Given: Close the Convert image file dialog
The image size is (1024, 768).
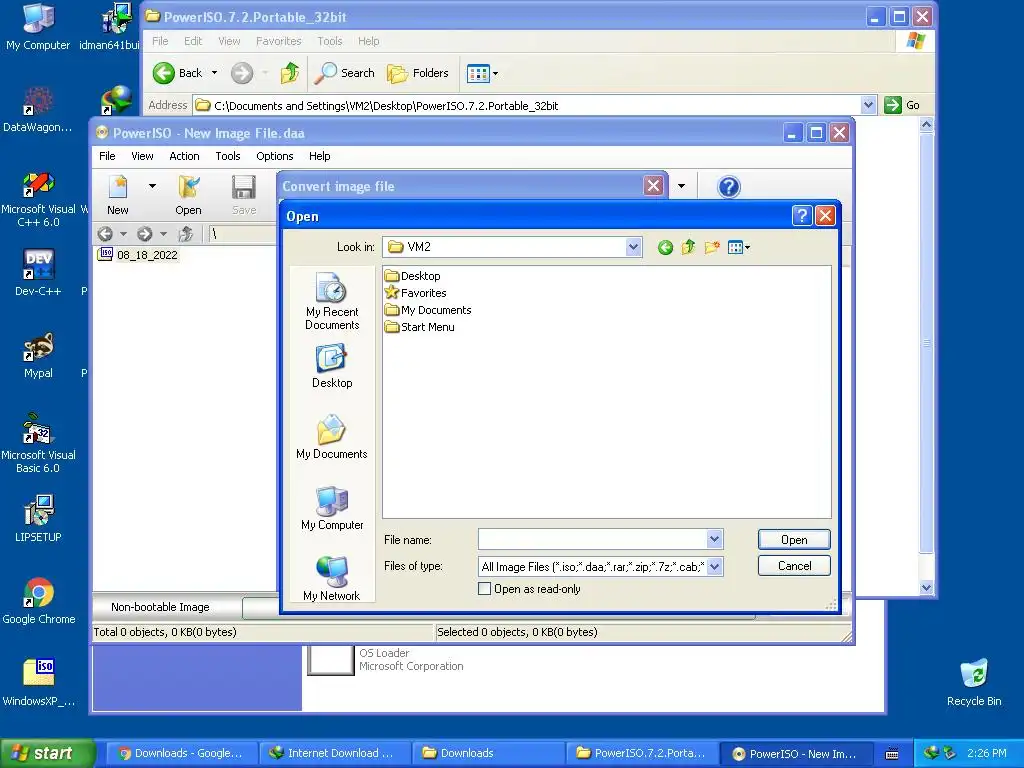Looking at the screenshot, I should pos(653,186).
